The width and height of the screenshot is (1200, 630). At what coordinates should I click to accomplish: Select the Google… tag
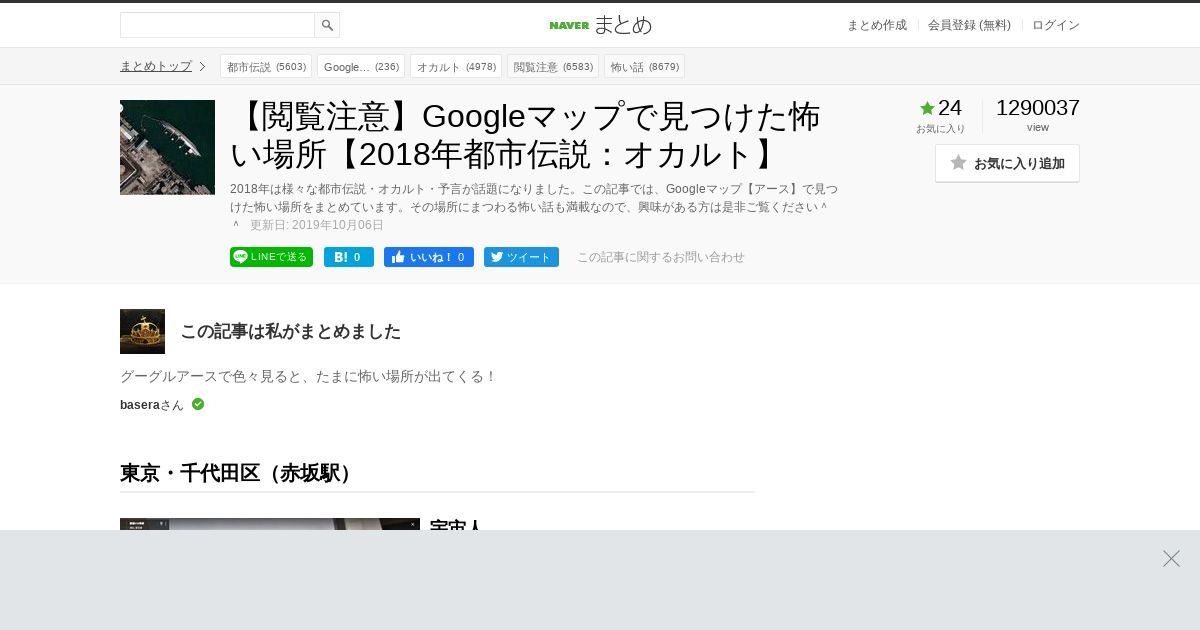[361, 66]
